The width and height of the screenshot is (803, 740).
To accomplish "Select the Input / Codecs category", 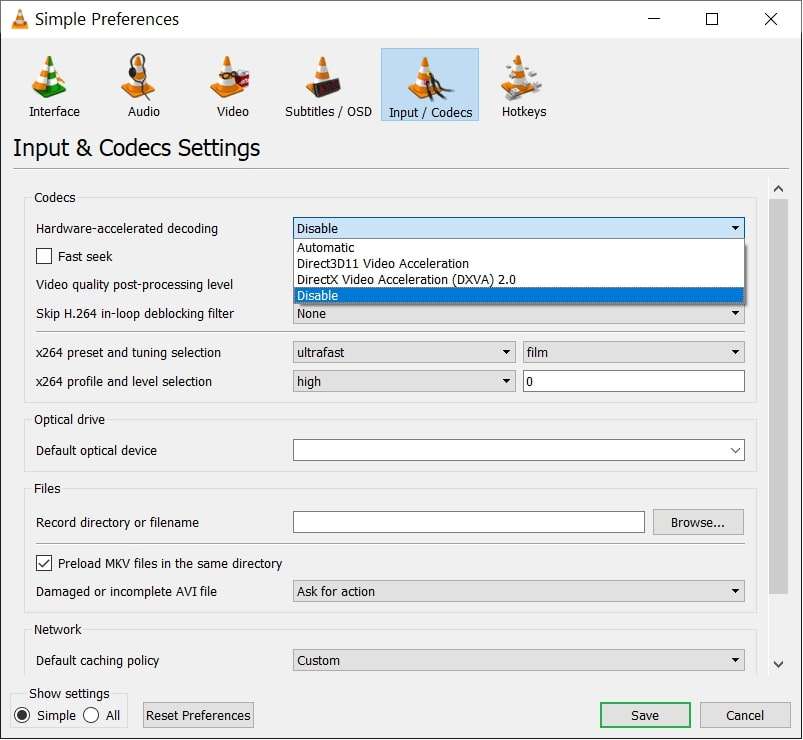I will [x=430, y=85].
